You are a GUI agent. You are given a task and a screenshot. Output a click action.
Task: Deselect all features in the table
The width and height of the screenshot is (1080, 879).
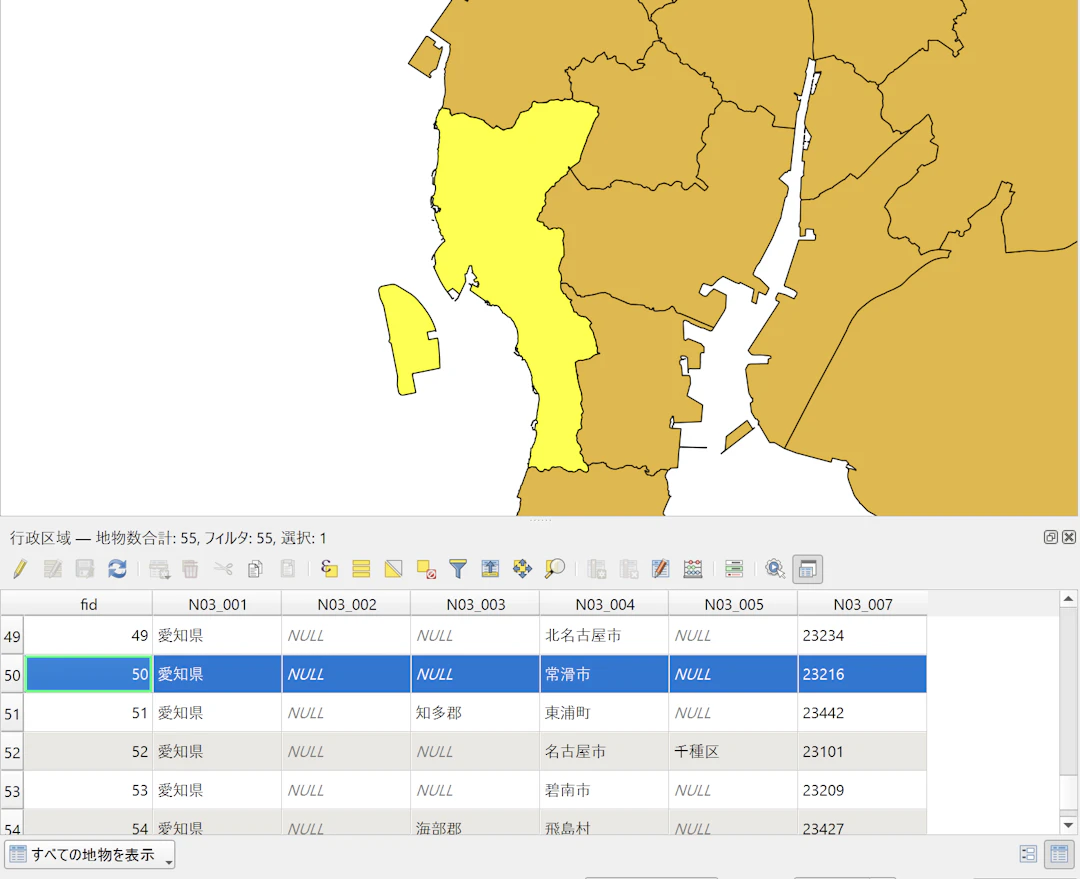tap(426, 569)
